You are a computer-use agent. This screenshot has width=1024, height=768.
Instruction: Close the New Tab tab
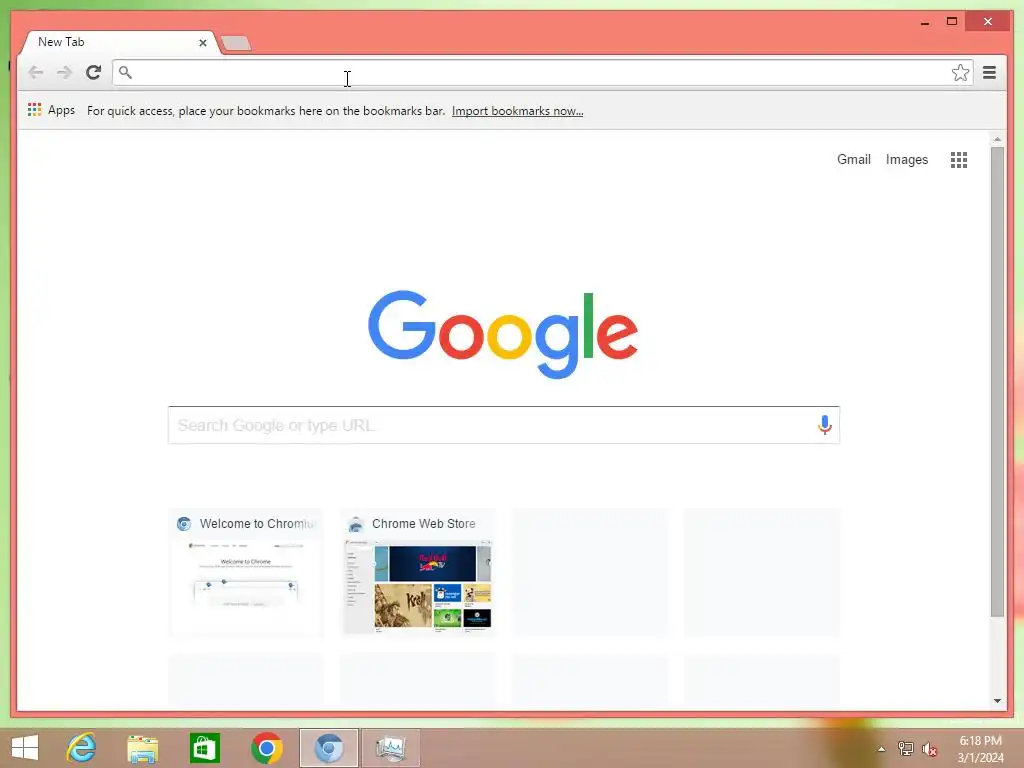pyautogui.click(x=202, y=42)
